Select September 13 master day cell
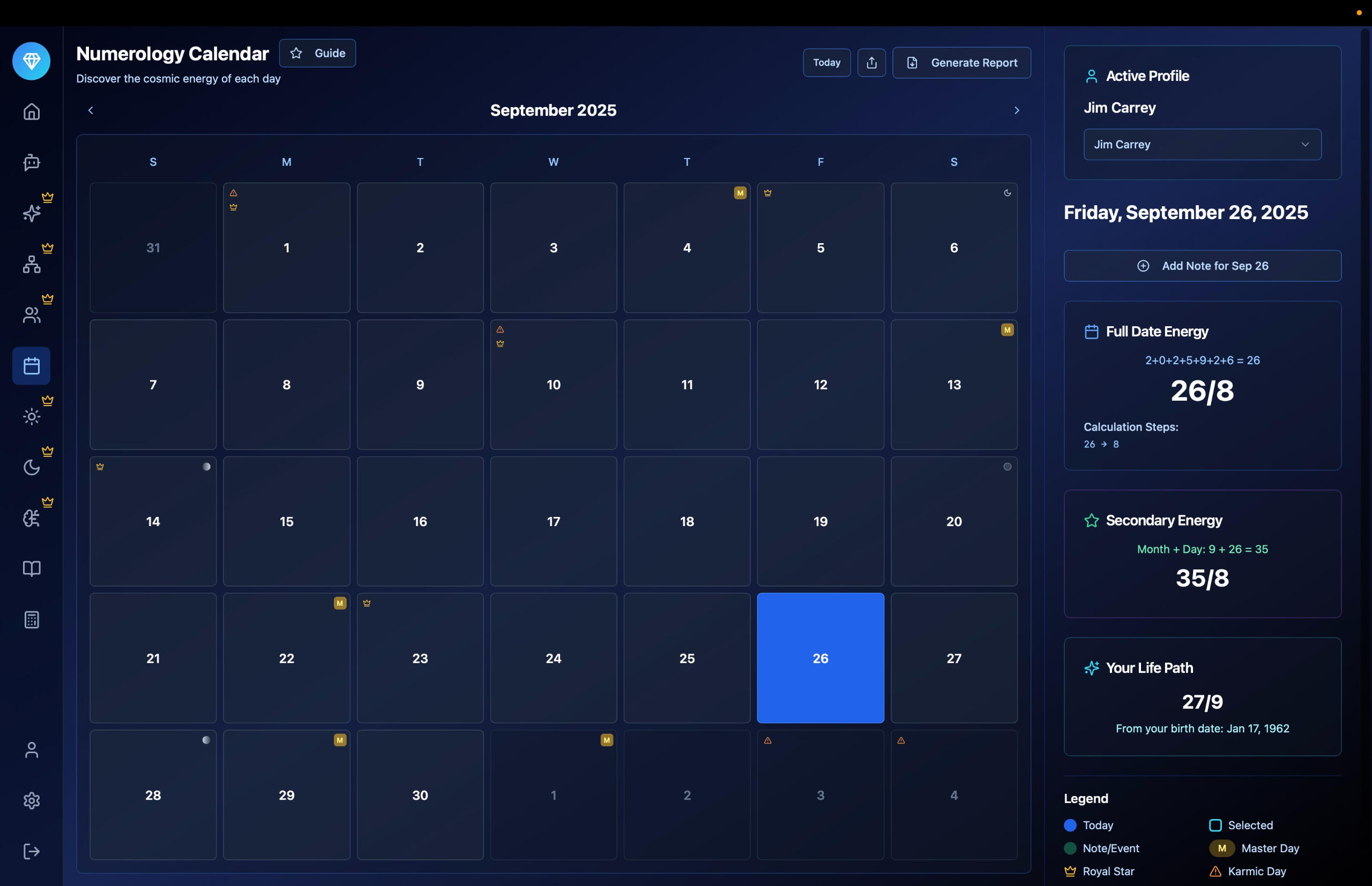1372x886 pixels. pyautogui.click(x=953, y=384)
